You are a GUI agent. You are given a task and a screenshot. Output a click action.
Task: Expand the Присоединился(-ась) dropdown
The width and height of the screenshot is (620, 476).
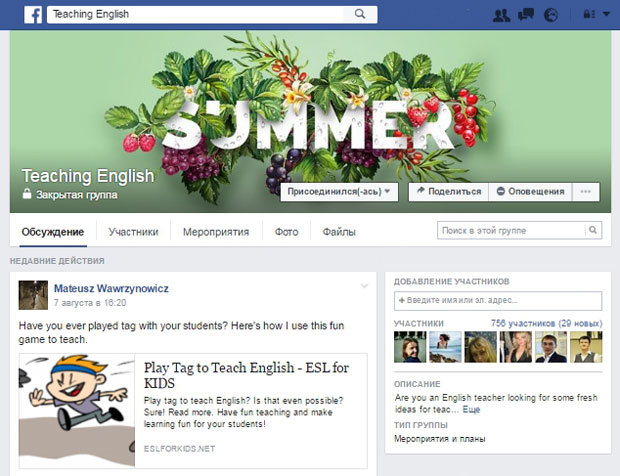click(339, 192)
